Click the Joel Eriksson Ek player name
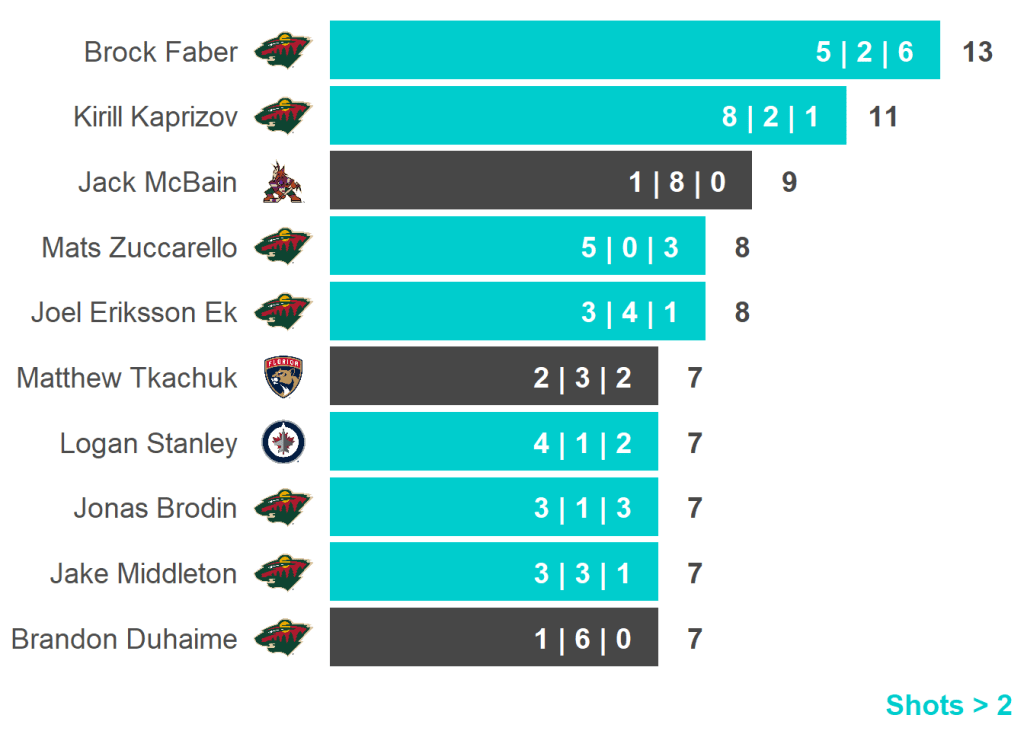Image resolution: width=1024 pixels, height=731 pixels. [134, 312]
